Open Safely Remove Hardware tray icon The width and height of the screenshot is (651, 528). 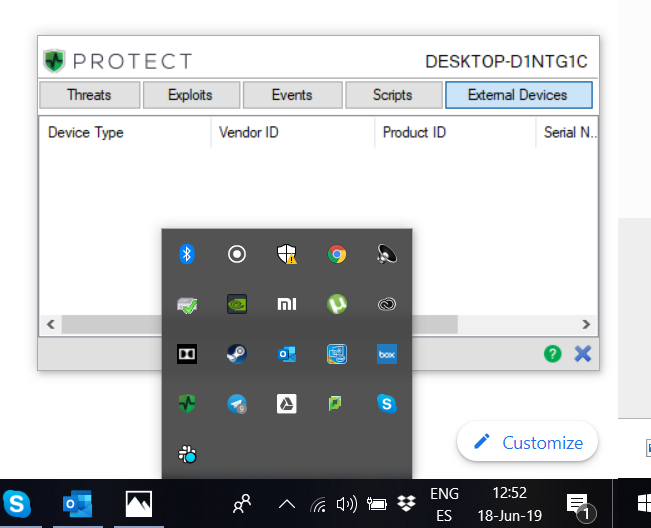coord(187,304)
